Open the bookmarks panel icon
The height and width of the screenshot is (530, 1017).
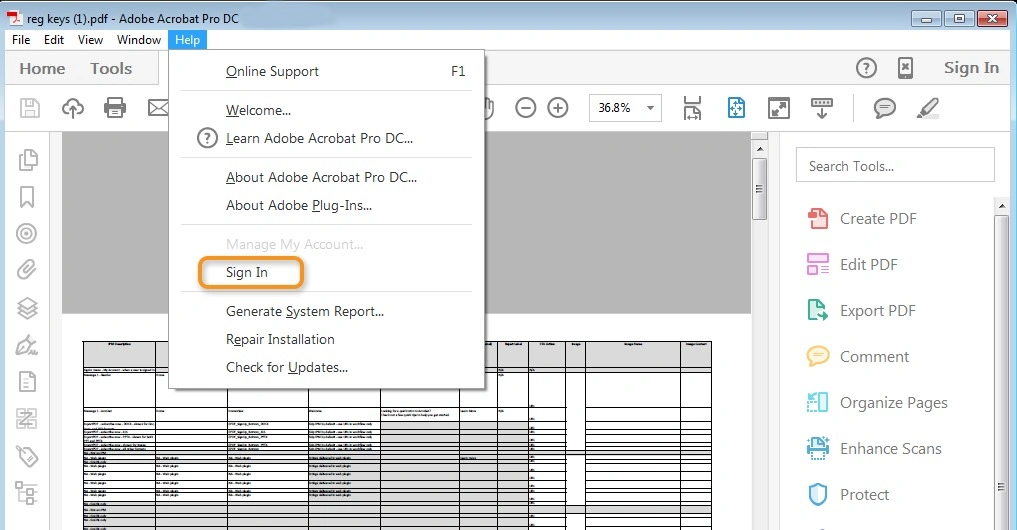point(27,197)
